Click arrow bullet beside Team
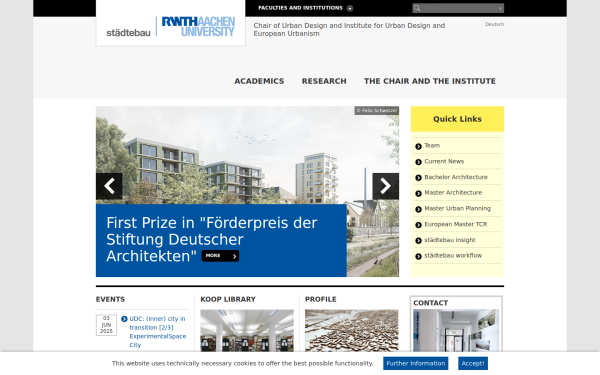Image resolution: width=600 pixels, height=375 pixels. click(x=418, y=146)
